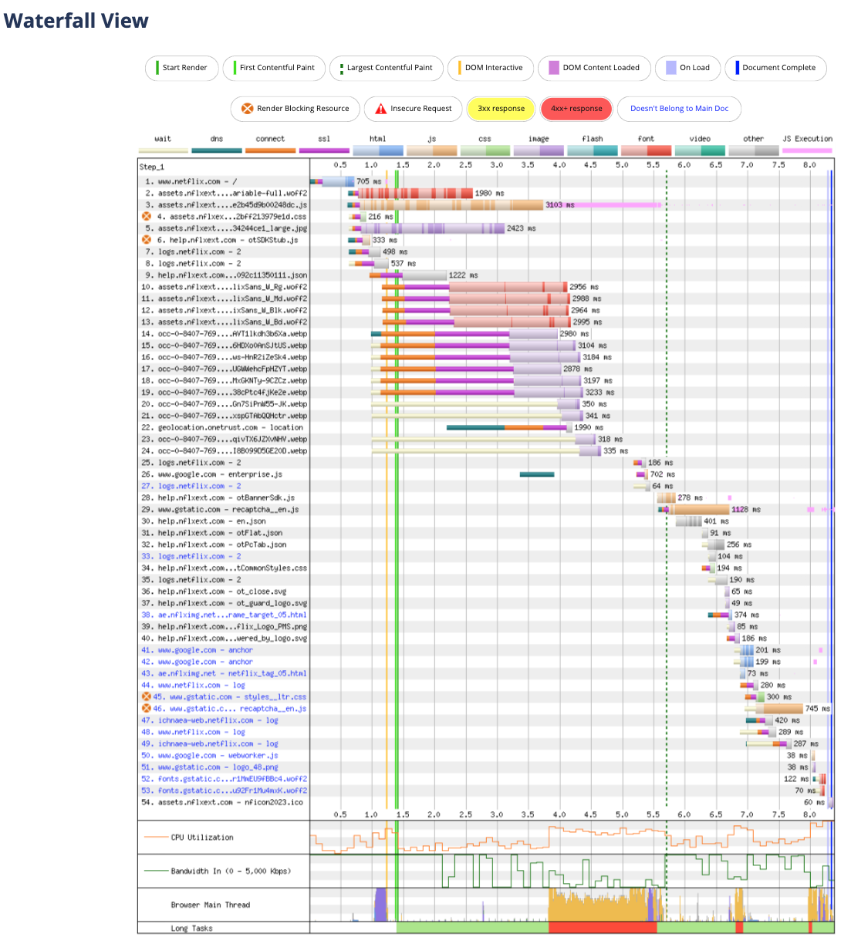Click the purple DOM Content Loaded legend square

[x=553, y=68]
